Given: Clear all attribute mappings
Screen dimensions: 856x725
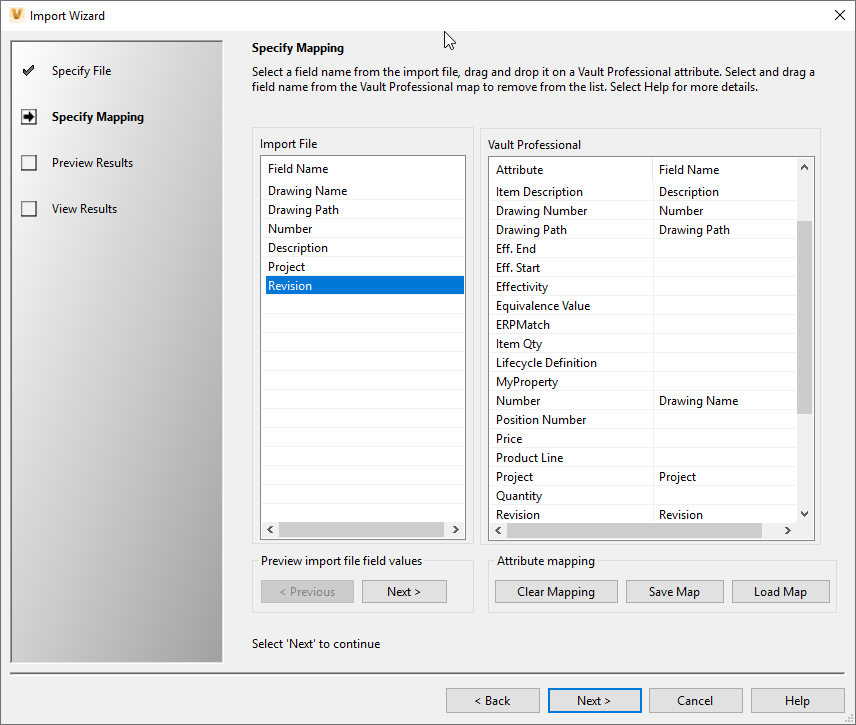Looking at the screenshot, I should click(x=555, y=591).
